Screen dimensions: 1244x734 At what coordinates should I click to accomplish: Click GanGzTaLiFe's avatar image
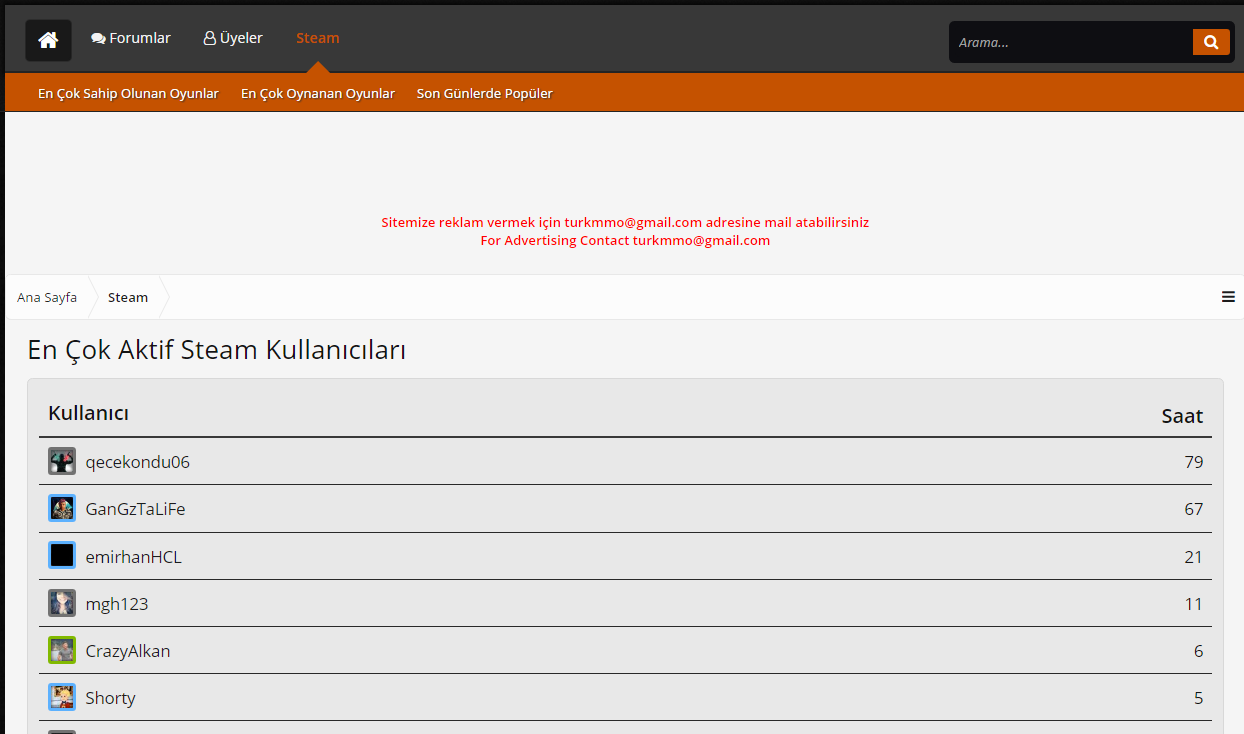[x=62, y=508]
